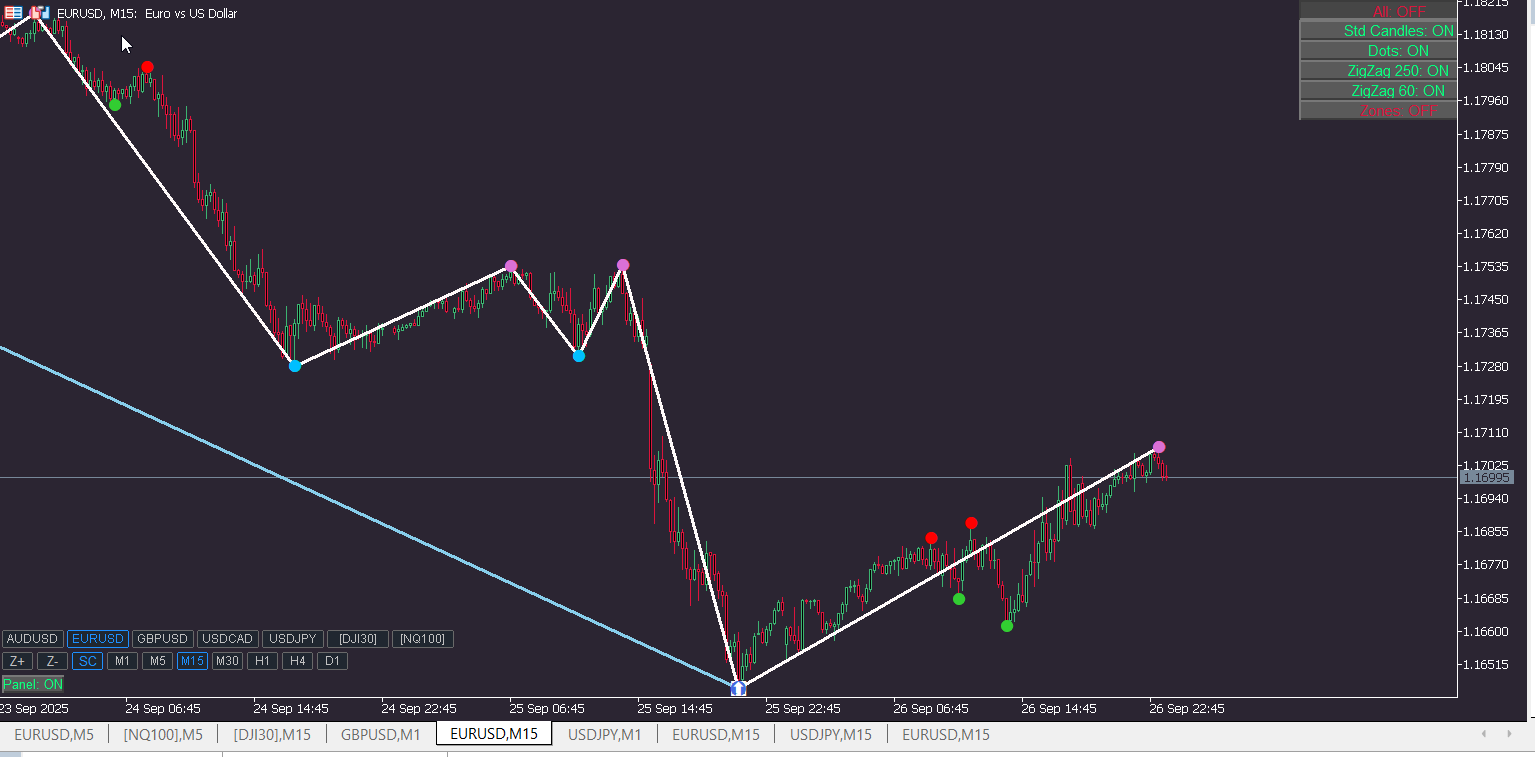This screenshot has height=757, width=1535.
Task: Click the current price label 1.16995
Action: click(x=1486, y=478)
